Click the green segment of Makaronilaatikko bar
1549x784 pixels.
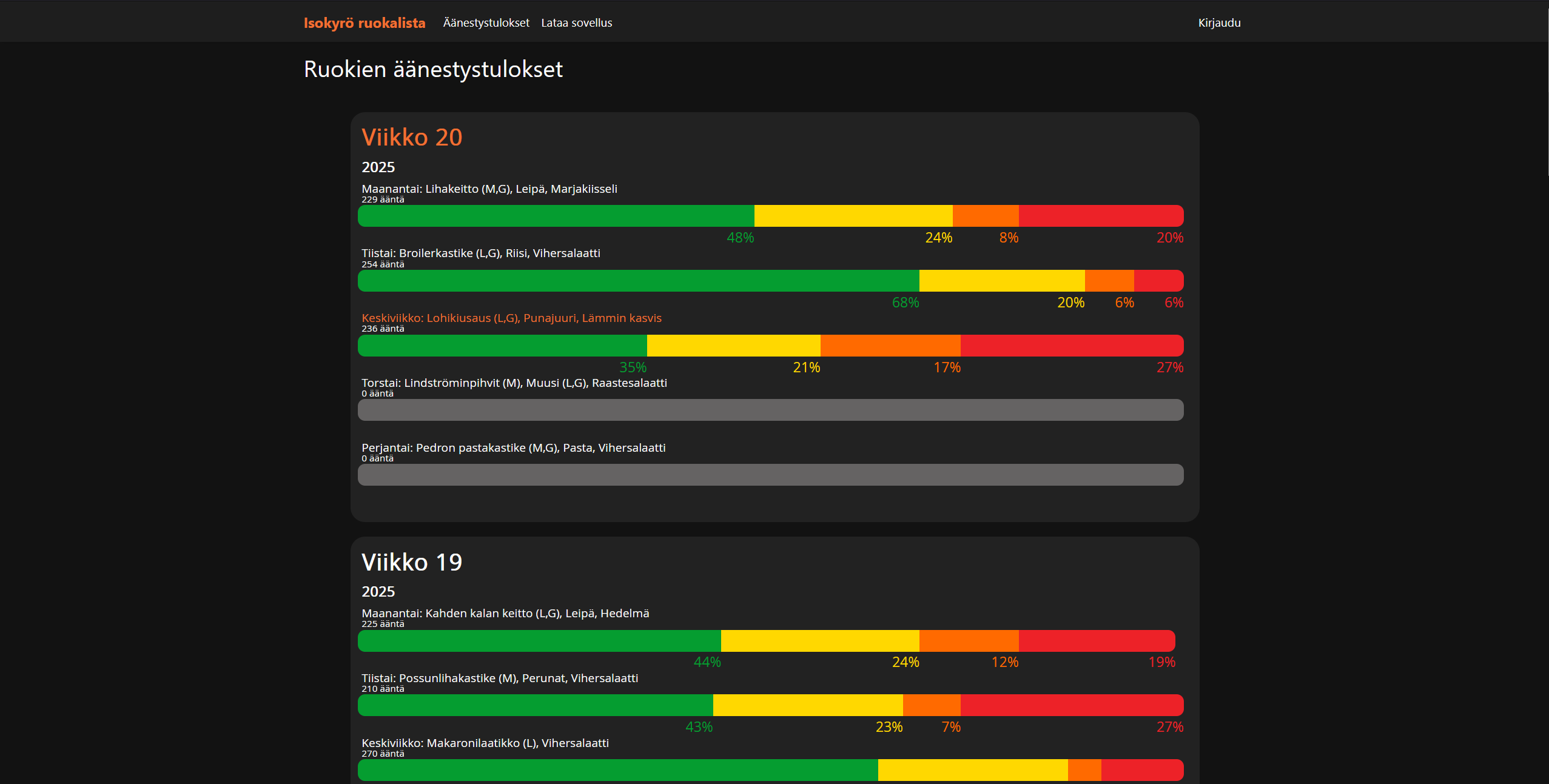(617, 770)
